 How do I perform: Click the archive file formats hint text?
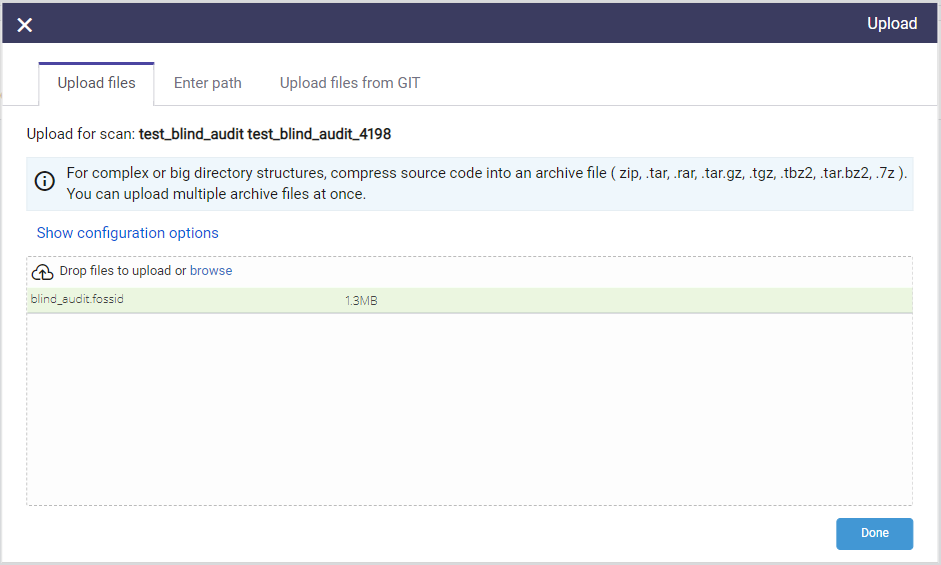pyautogui.click(x=486, y=173)
